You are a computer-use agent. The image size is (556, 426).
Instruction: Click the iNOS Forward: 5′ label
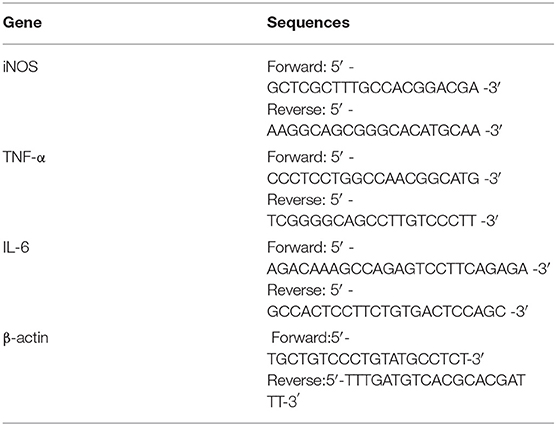click(305, 67)
